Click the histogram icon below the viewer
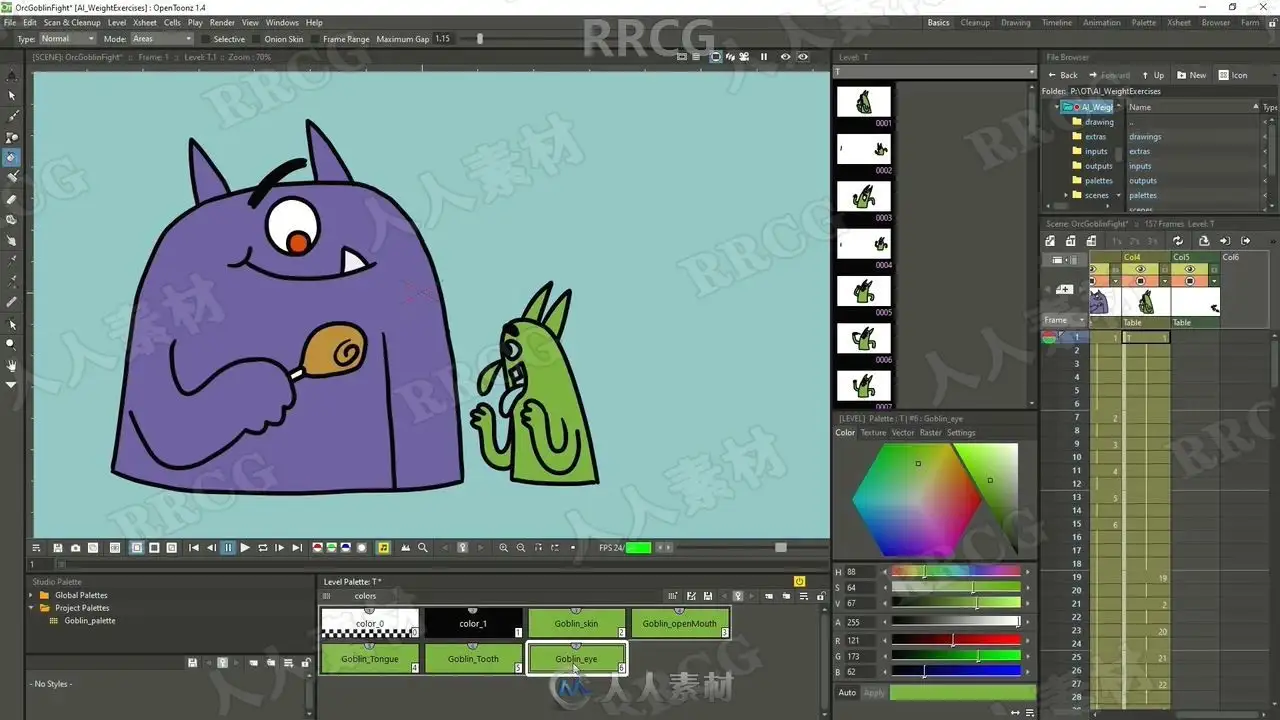Screen dimensions: 1280x720 406,548
